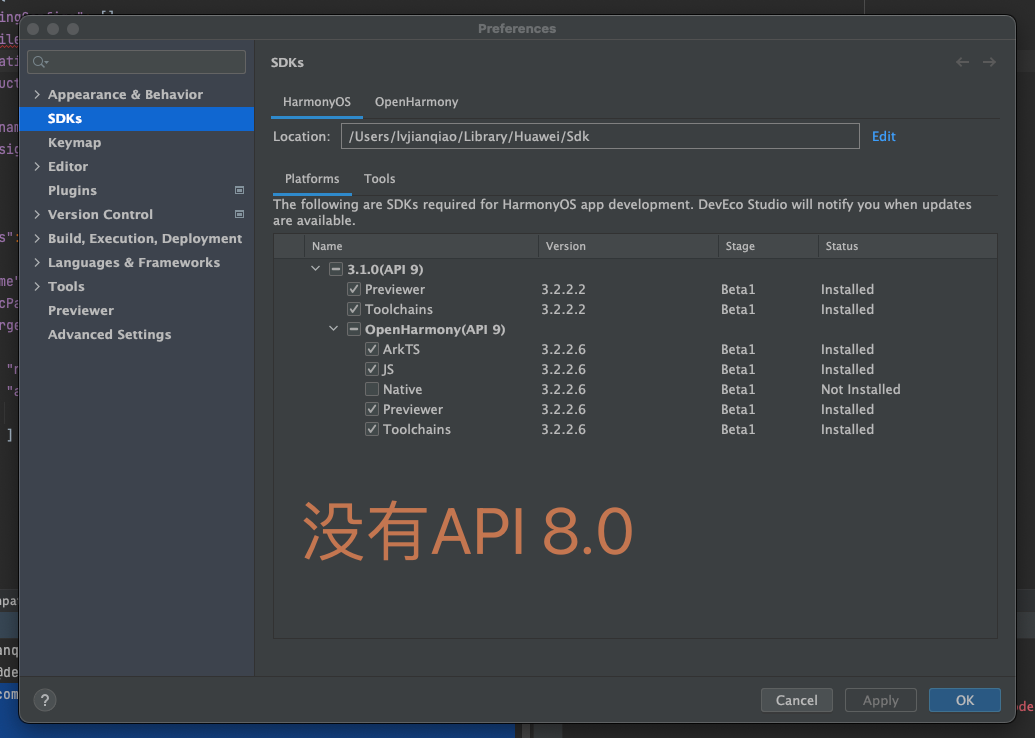
Task: Click the Apply button
Action: pyautogui.click(x=881, y=700)
